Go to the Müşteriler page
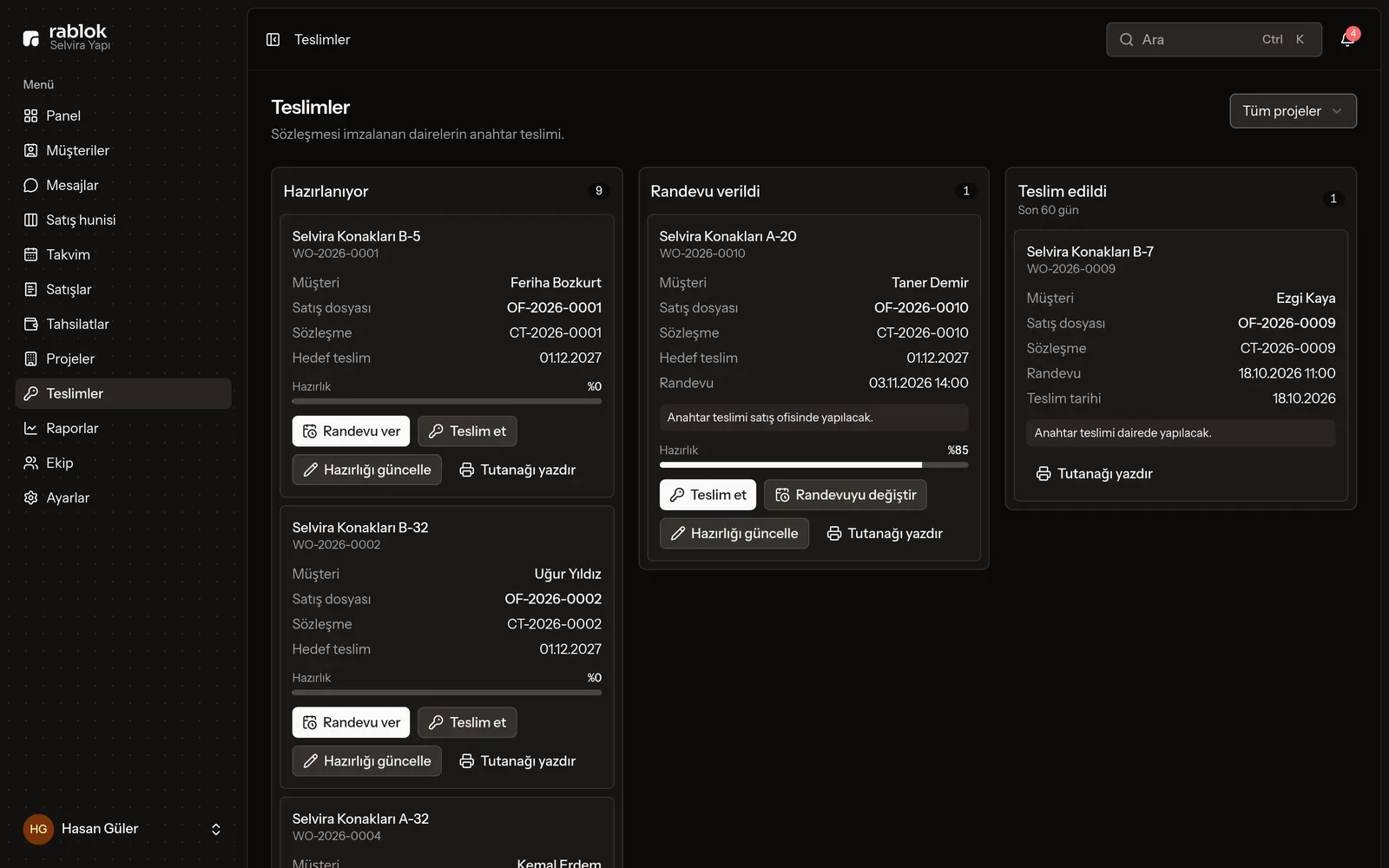 click(123, 151)
